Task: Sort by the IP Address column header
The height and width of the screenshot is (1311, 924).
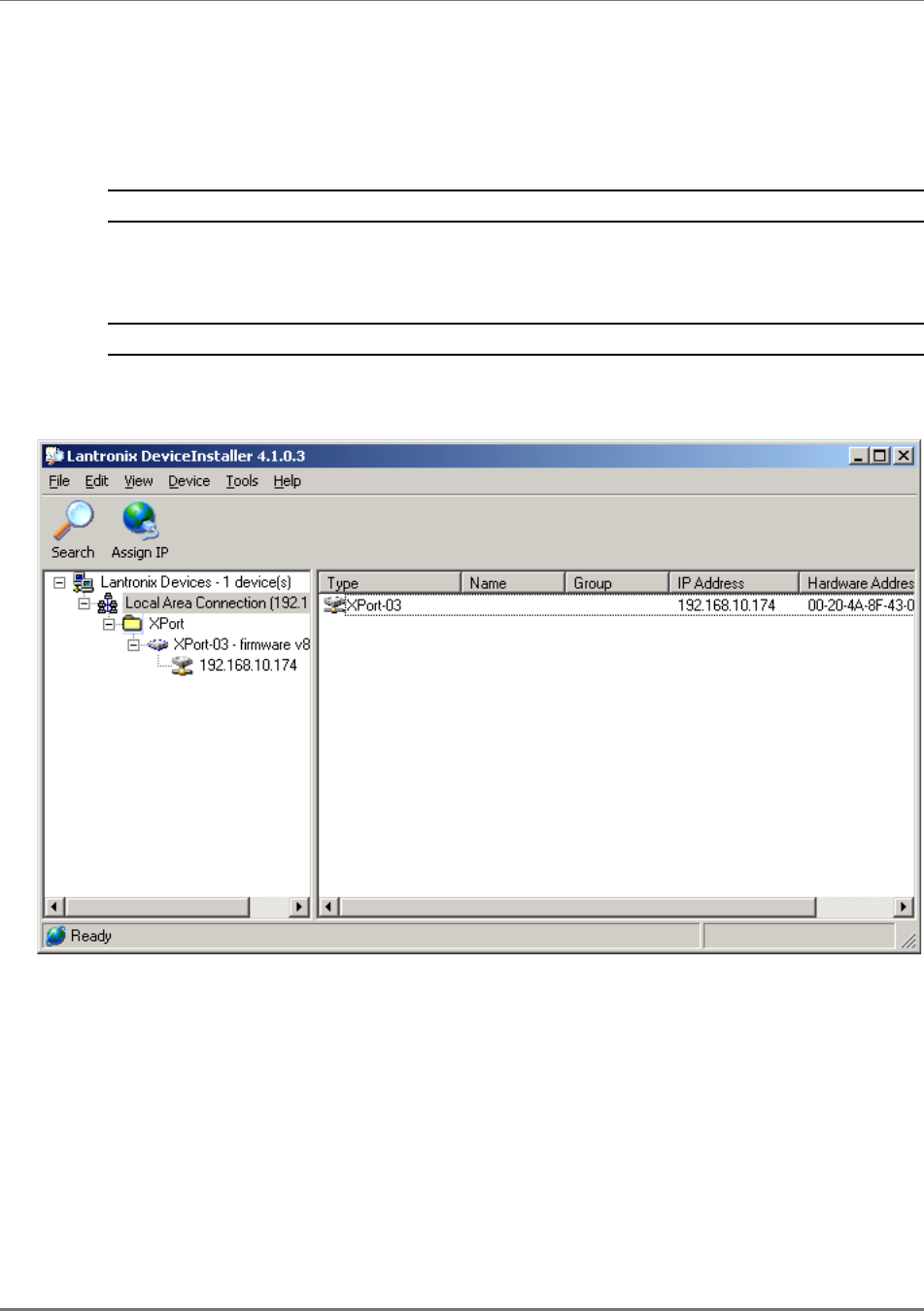Action: pos(734,583)
